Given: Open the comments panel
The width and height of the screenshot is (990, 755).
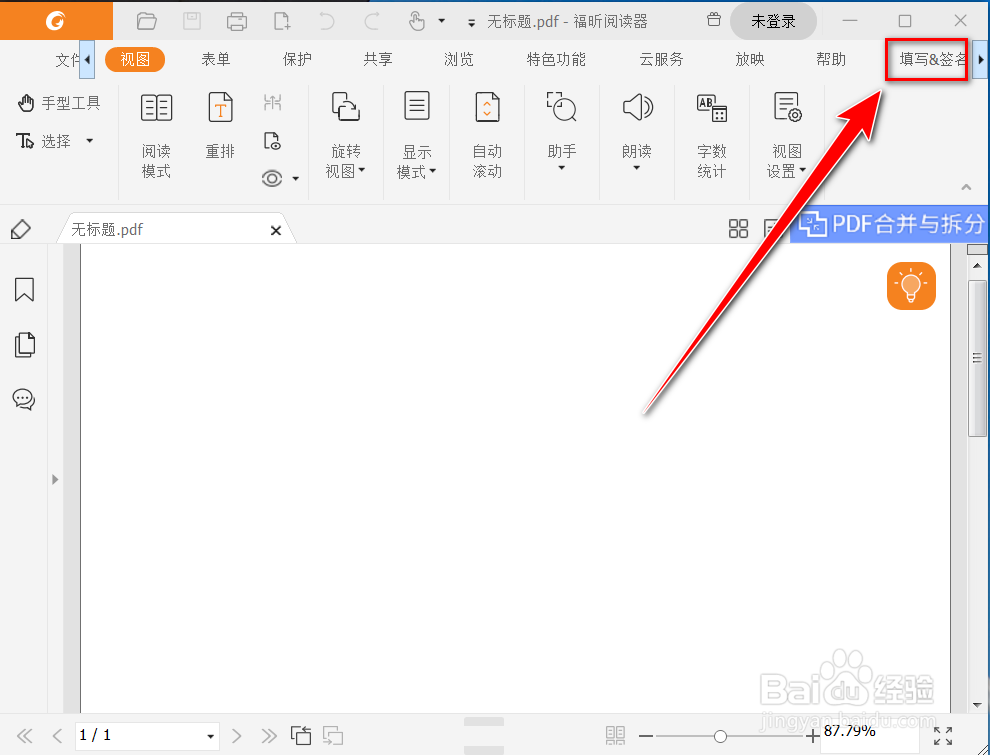Looking at the screenshot, I should tap(24, 399).
